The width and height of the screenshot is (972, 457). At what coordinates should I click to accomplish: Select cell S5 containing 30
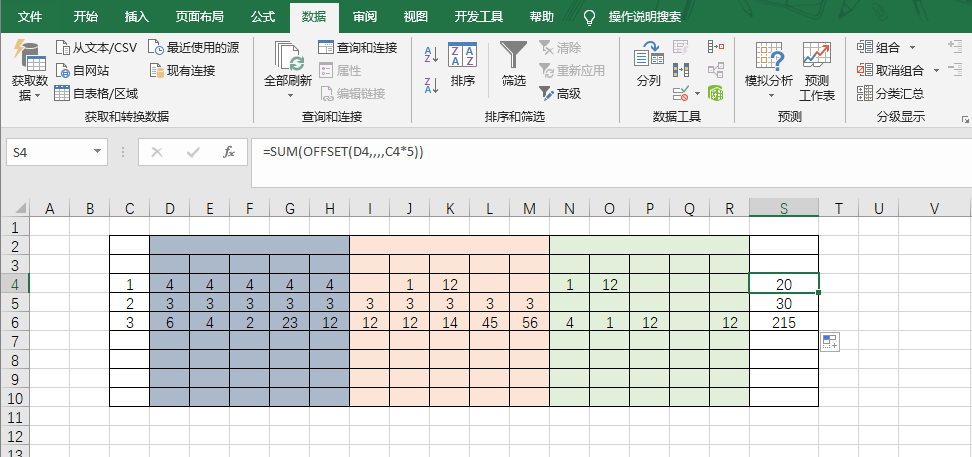pos(784,304)
